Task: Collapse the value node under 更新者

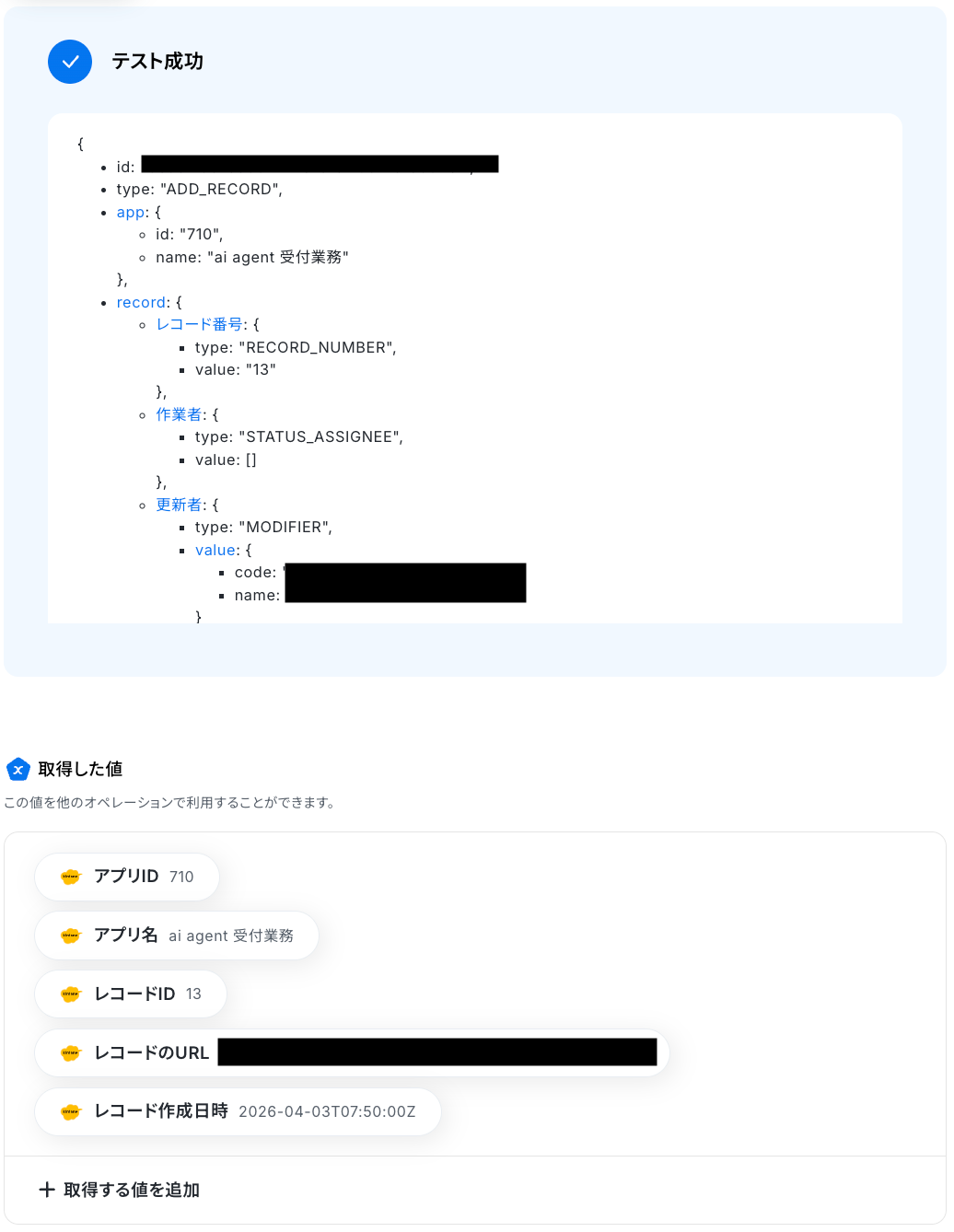Action: [216, 550]
